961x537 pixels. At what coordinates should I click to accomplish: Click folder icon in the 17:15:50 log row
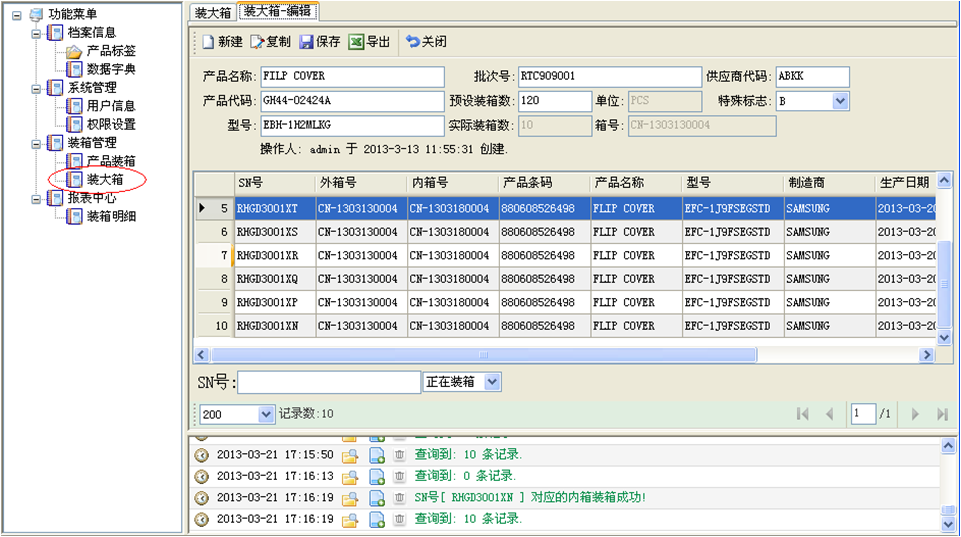click(350, 455)
